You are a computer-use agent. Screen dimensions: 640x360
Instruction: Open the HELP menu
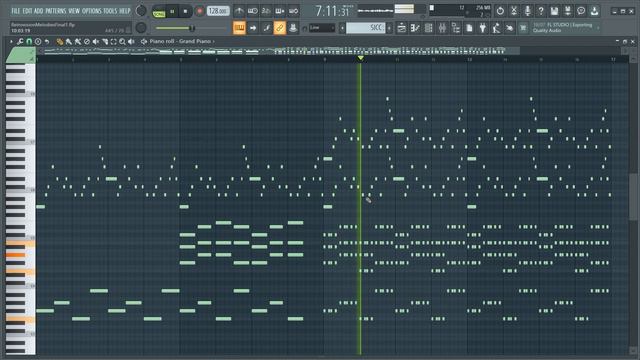(124, 11)
